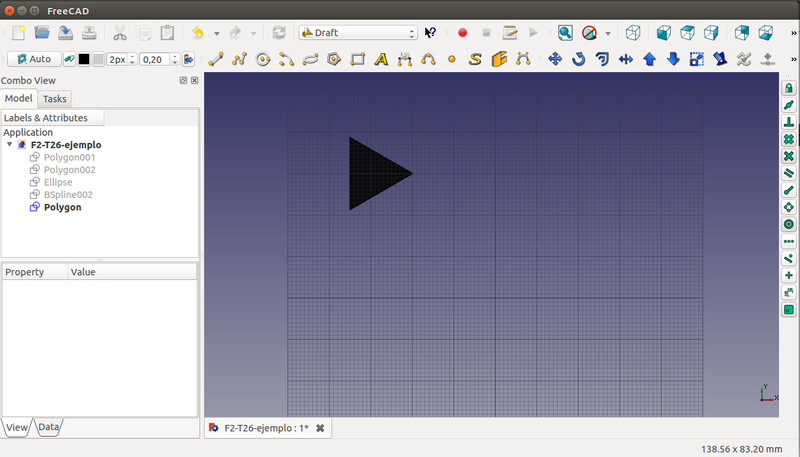This screenshot has width=800, height=457.
Task: Switch to the Data property tab
Action: (48, 428)
